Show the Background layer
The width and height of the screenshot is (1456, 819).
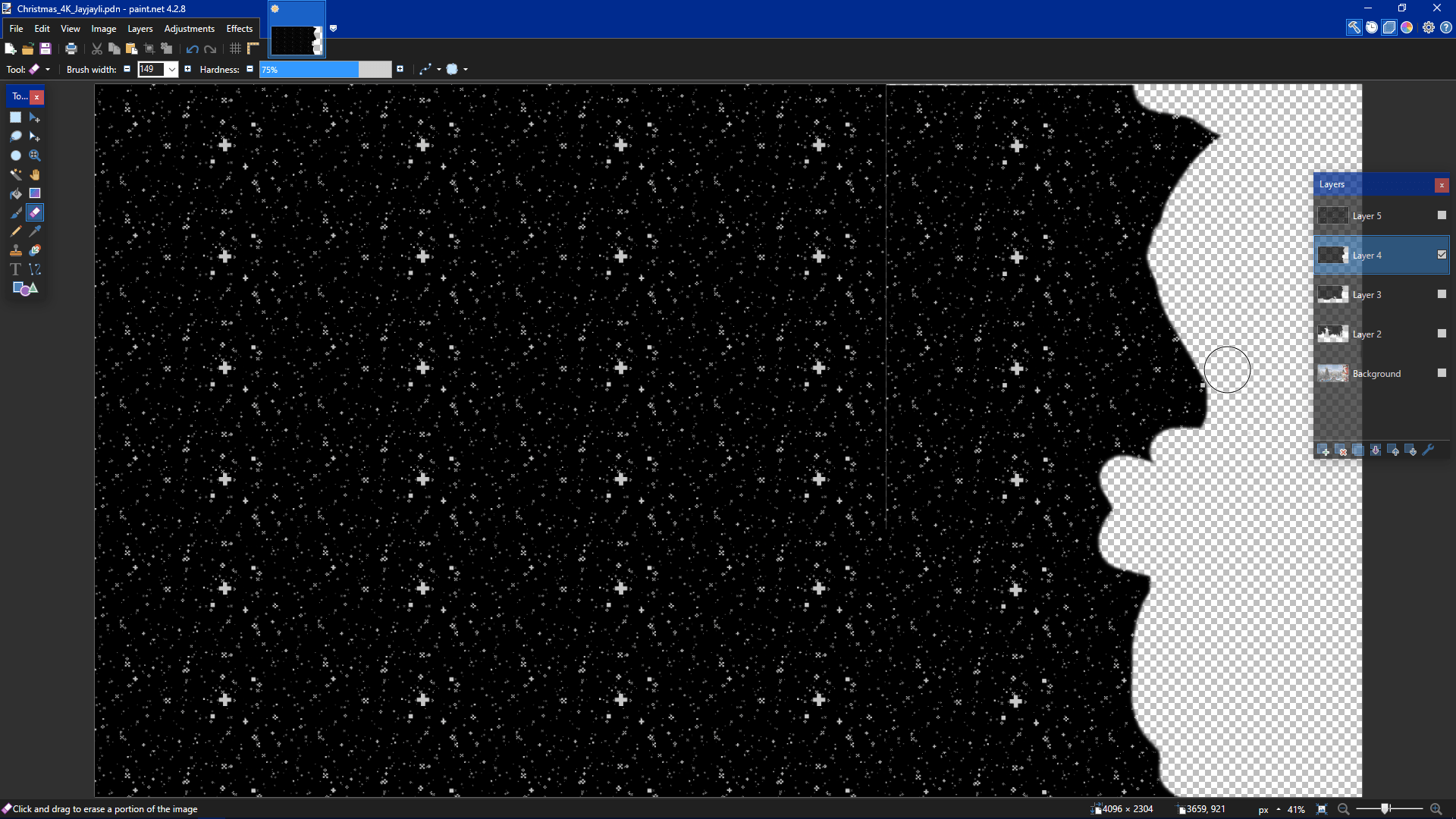[x=1441, y=372]
